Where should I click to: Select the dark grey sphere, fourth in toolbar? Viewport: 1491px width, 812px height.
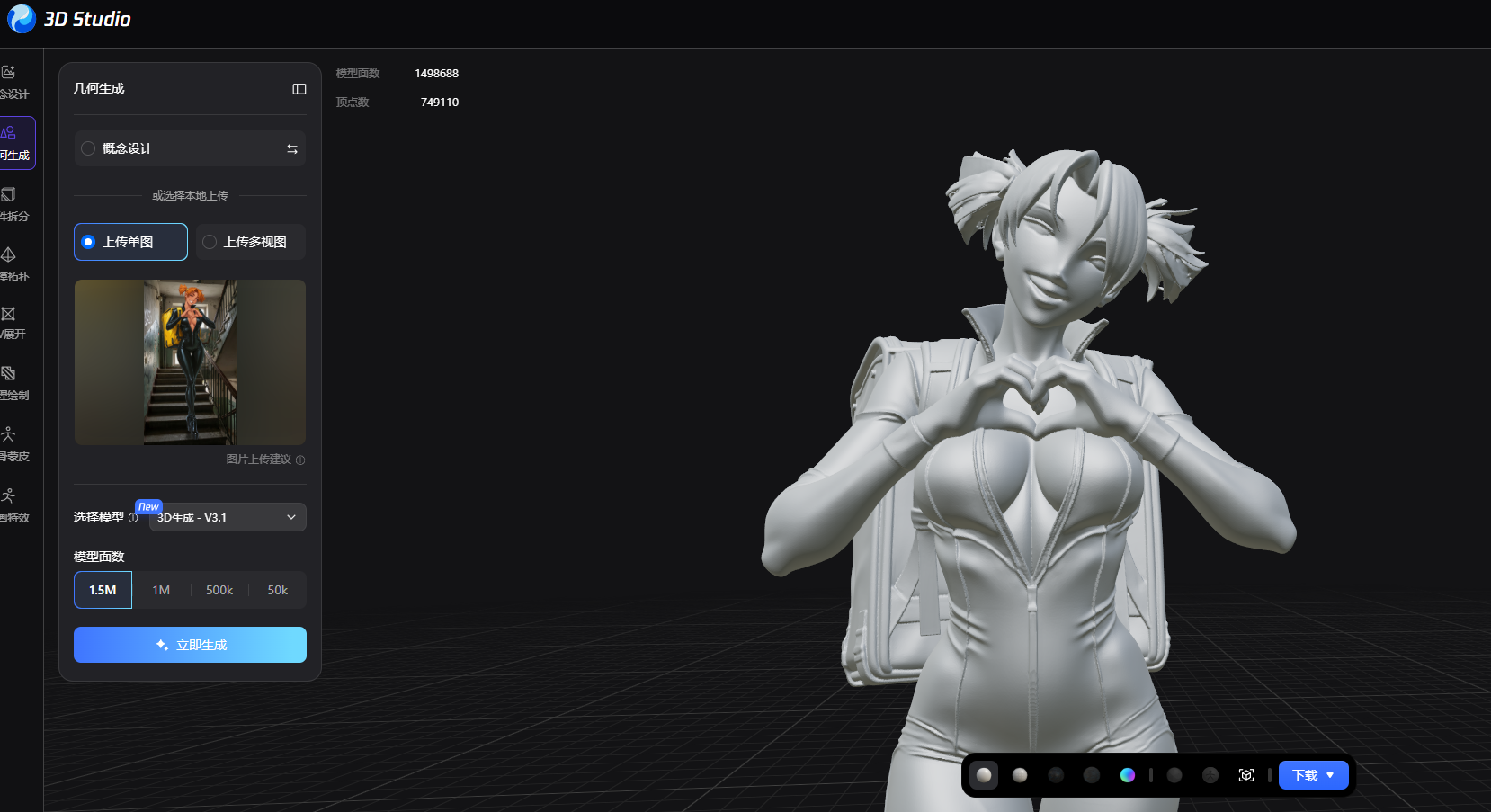tap(1092, 775)
